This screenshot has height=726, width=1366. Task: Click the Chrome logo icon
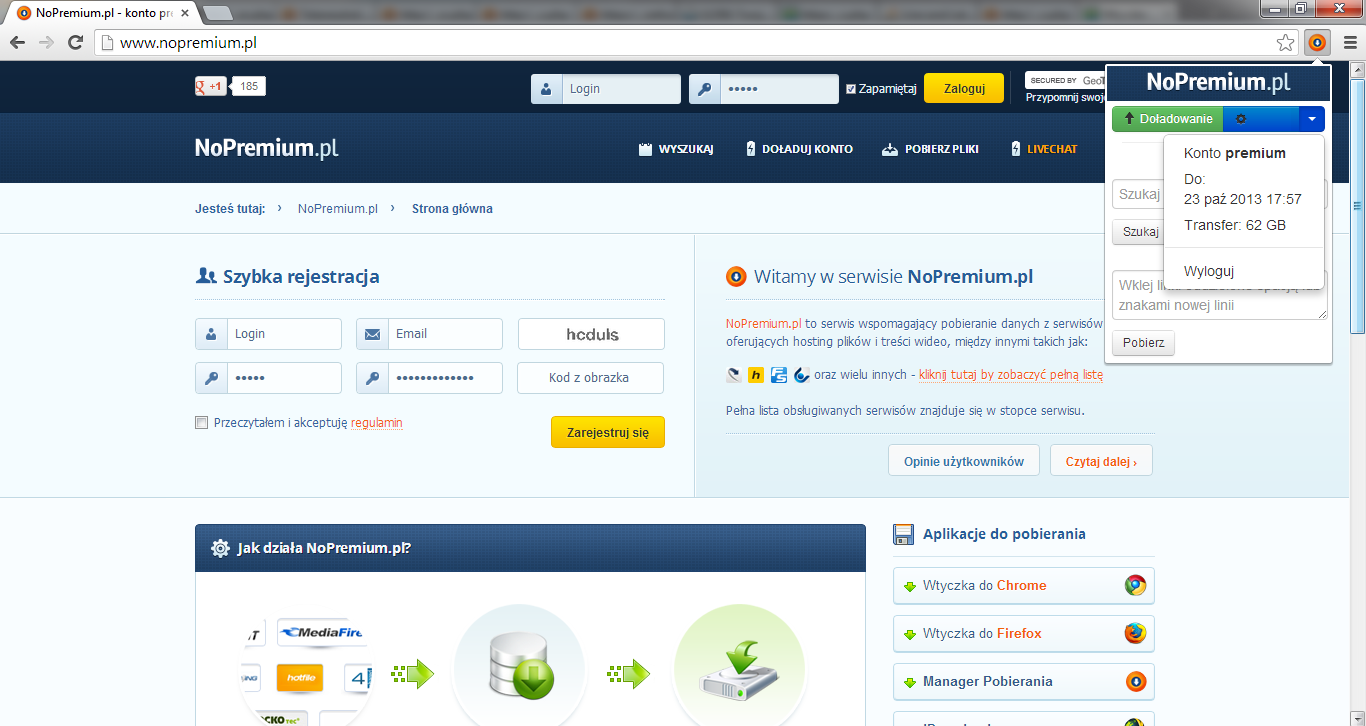(1135, 586)
